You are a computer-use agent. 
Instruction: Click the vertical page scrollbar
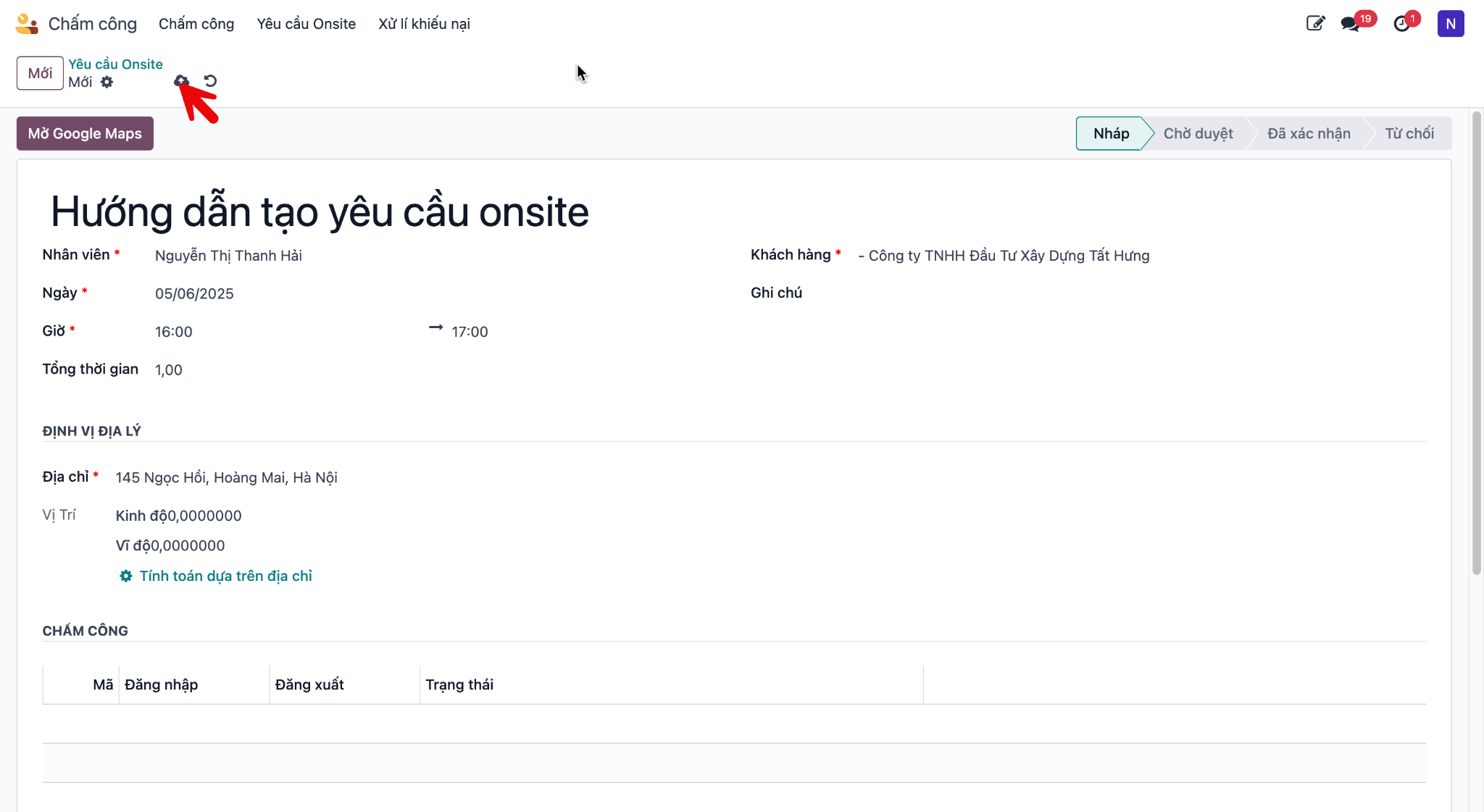(1476, 343)
